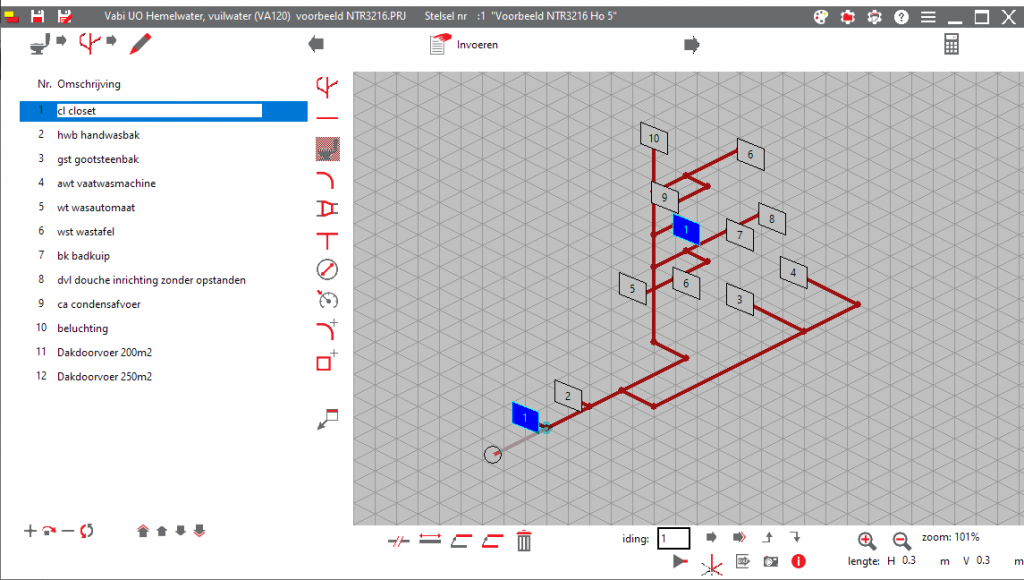The image size is (1024, 580).
Task: Zoom in with the magnifier plus icon
Action: (x=867, y=540)
